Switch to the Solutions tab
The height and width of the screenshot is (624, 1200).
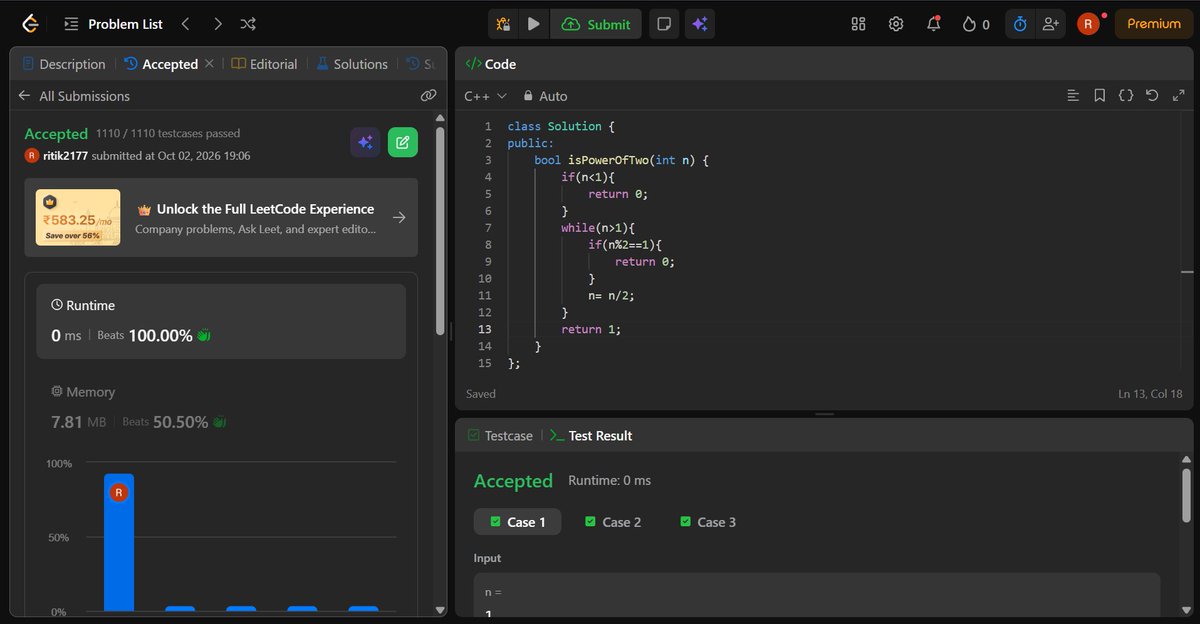click(x=352, y=64)
